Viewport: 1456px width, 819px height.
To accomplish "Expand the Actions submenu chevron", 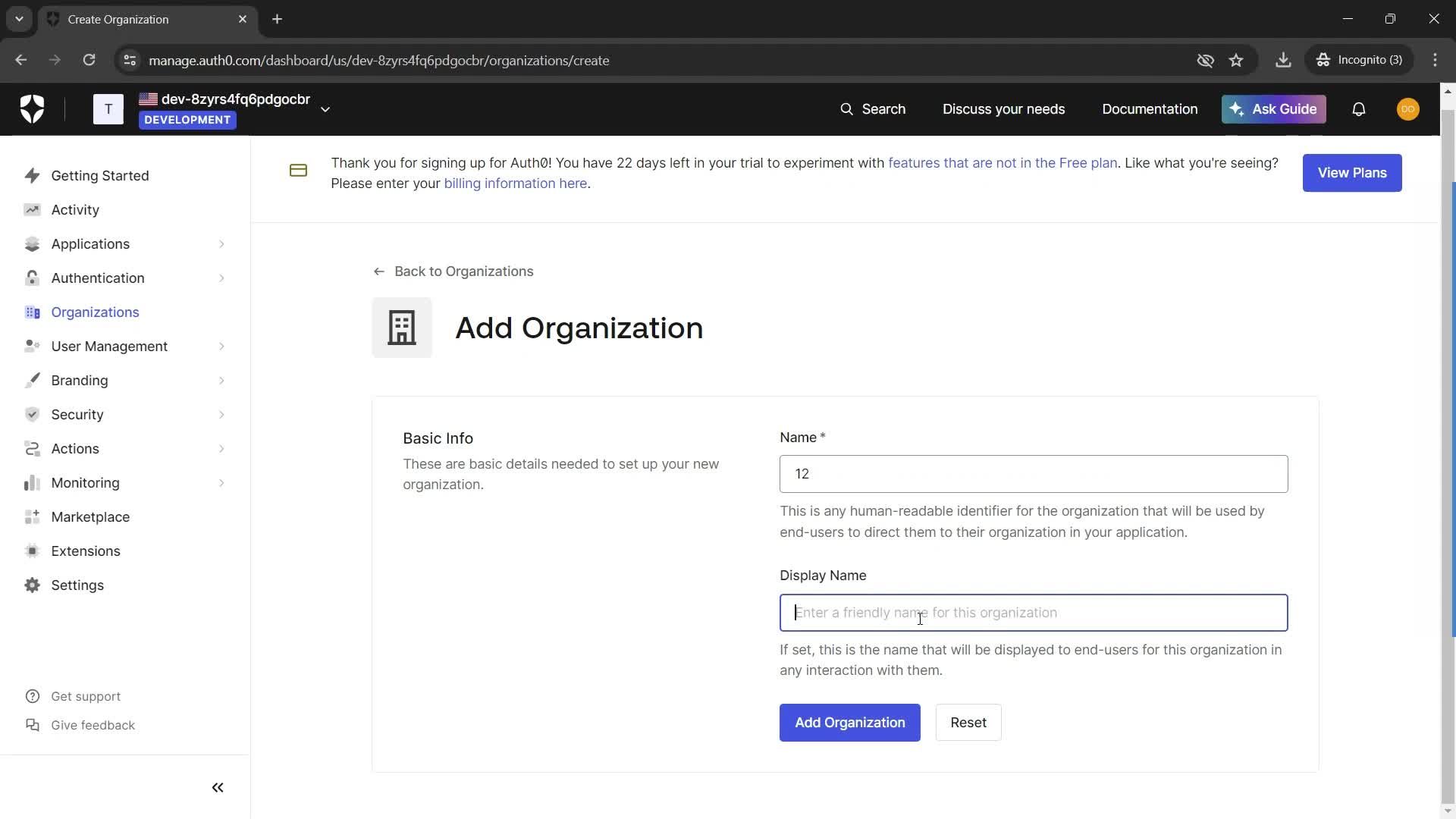I will 221,449.
